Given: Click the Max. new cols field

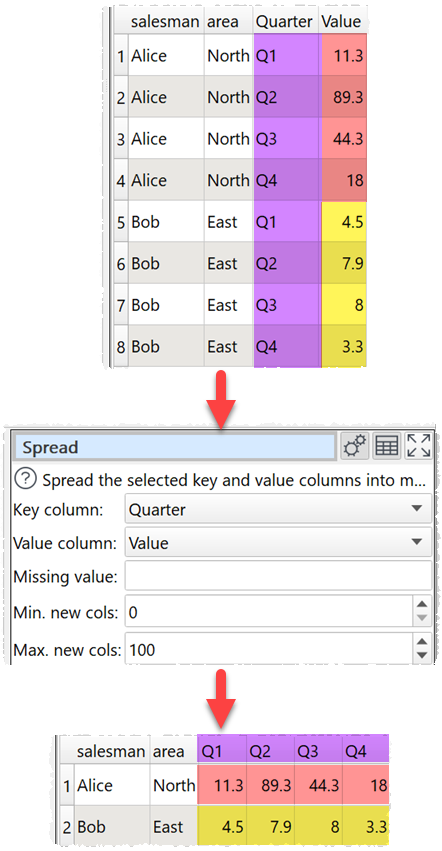Looking at the screenshot, I should 269,648.
